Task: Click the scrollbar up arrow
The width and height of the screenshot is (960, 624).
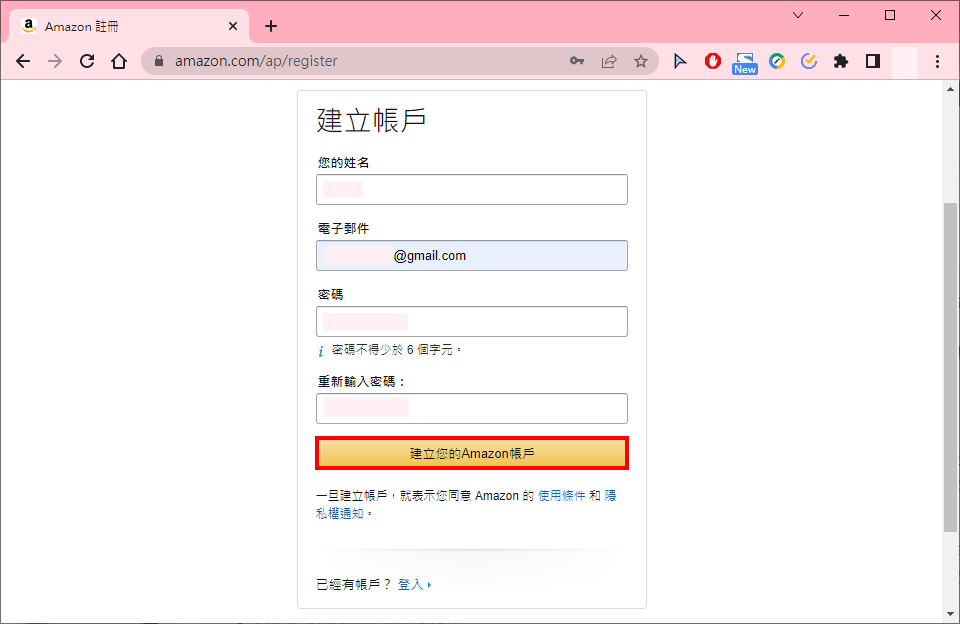Action: 950,89
